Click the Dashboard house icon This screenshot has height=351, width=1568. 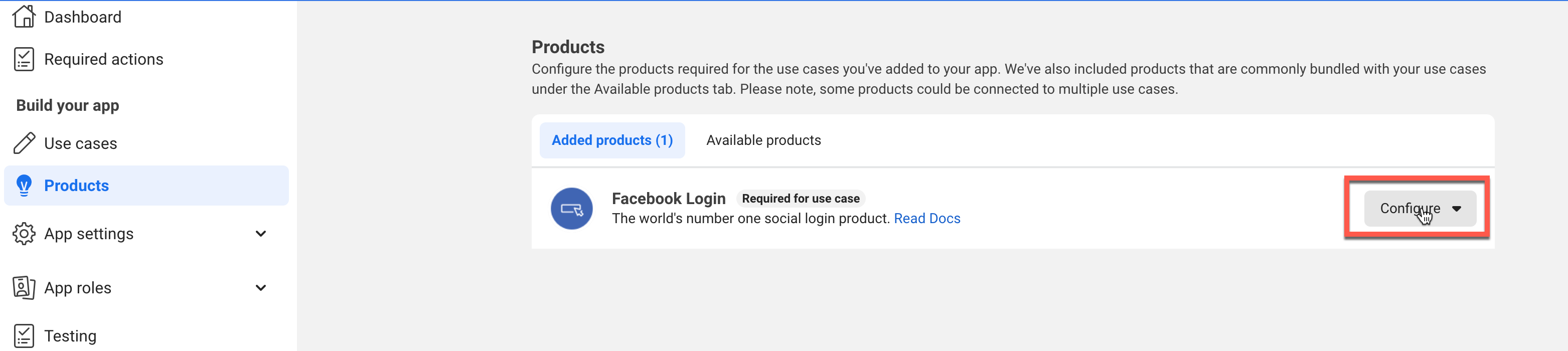pos(24,17)
